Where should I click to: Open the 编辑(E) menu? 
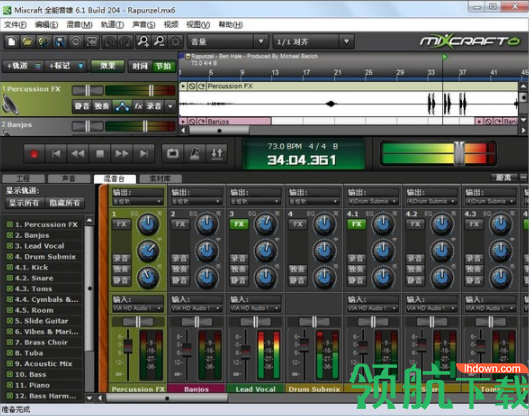(x=46, y=25)
